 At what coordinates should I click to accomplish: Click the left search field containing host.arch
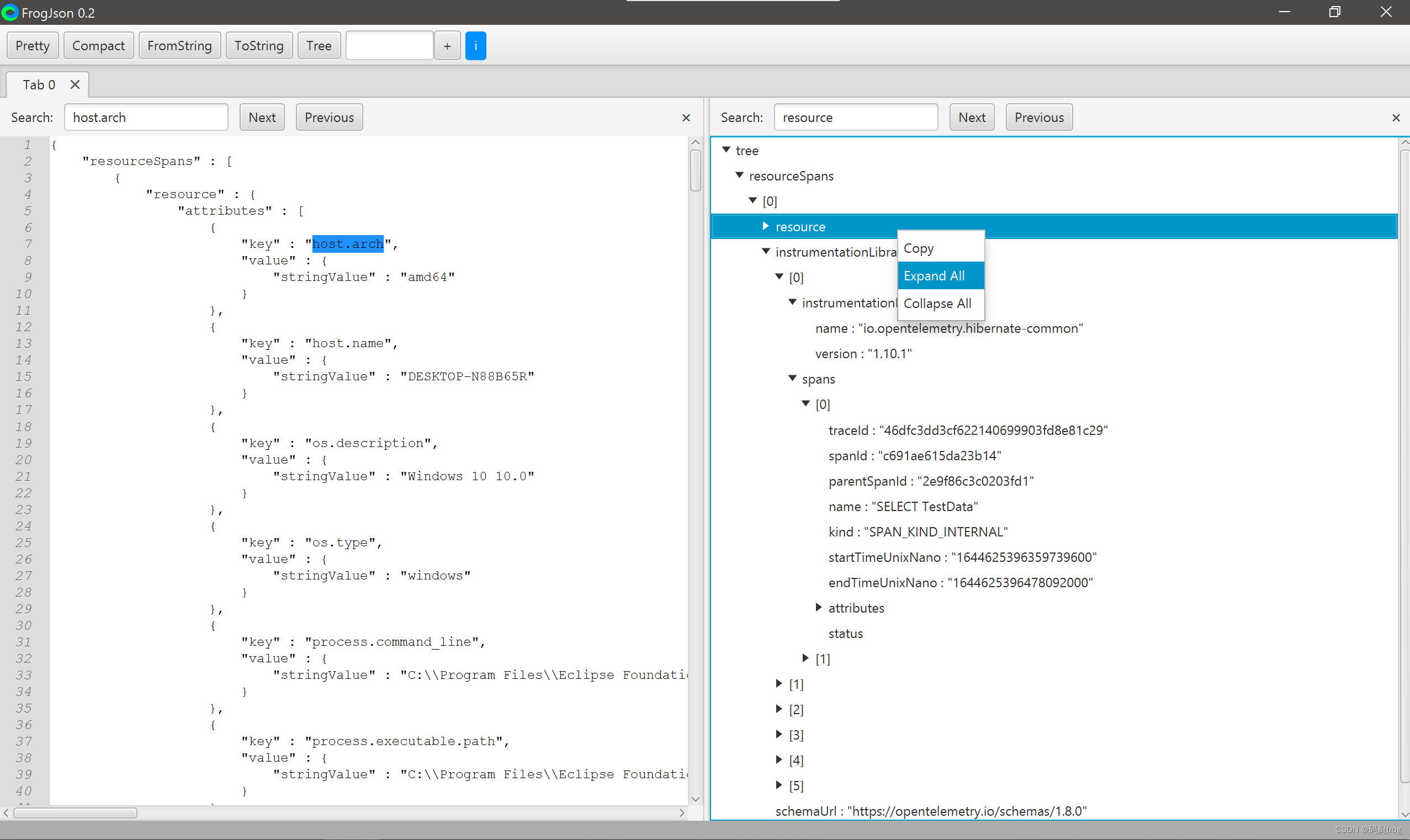(x=146, y=118)
